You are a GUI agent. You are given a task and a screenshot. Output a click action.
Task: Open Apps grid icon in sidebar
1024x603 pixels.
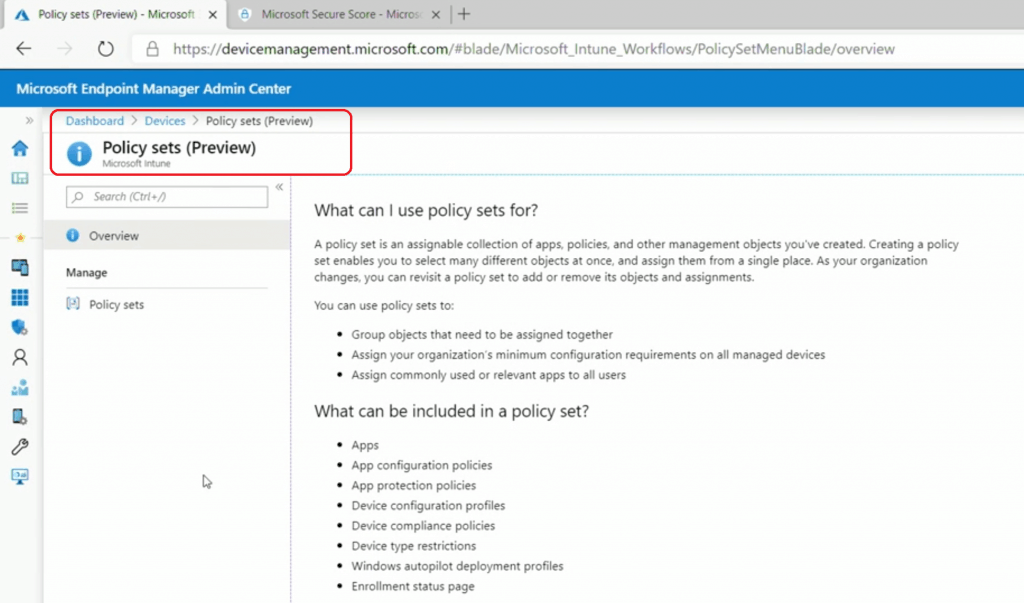click(20, 297)
